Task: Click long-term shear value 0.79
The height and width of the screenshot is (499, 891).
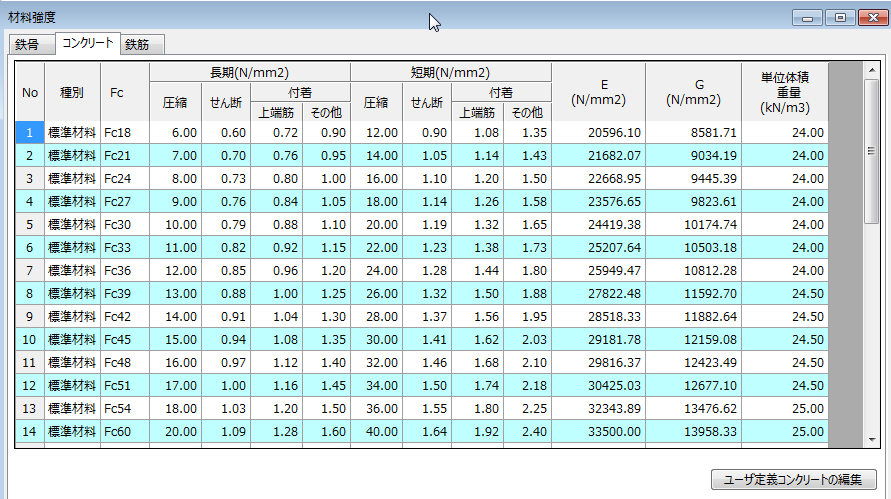Action: tap(226, 224)
